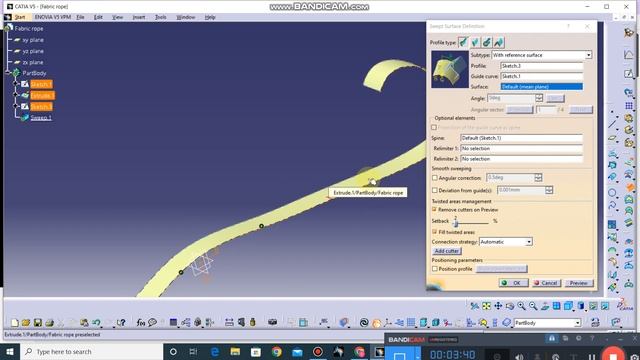640x360 pixels.
Task: Click the New document icon
Action: tap(15, 322)
